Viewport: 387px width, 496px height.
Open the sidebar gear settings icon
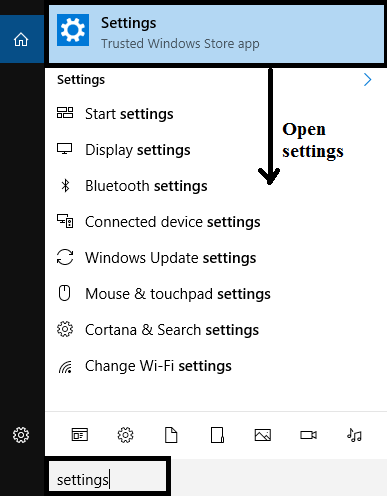click(x=21, y=435)
